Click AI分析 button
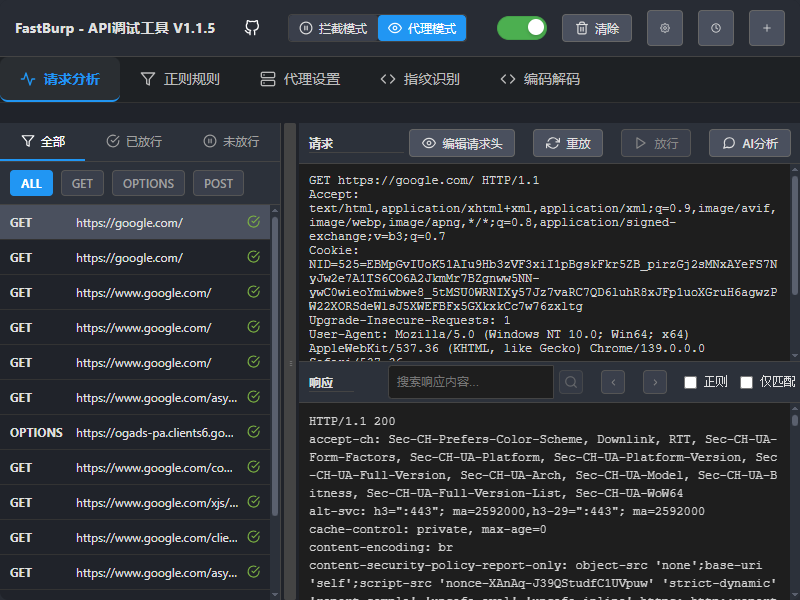 [749, 143]
